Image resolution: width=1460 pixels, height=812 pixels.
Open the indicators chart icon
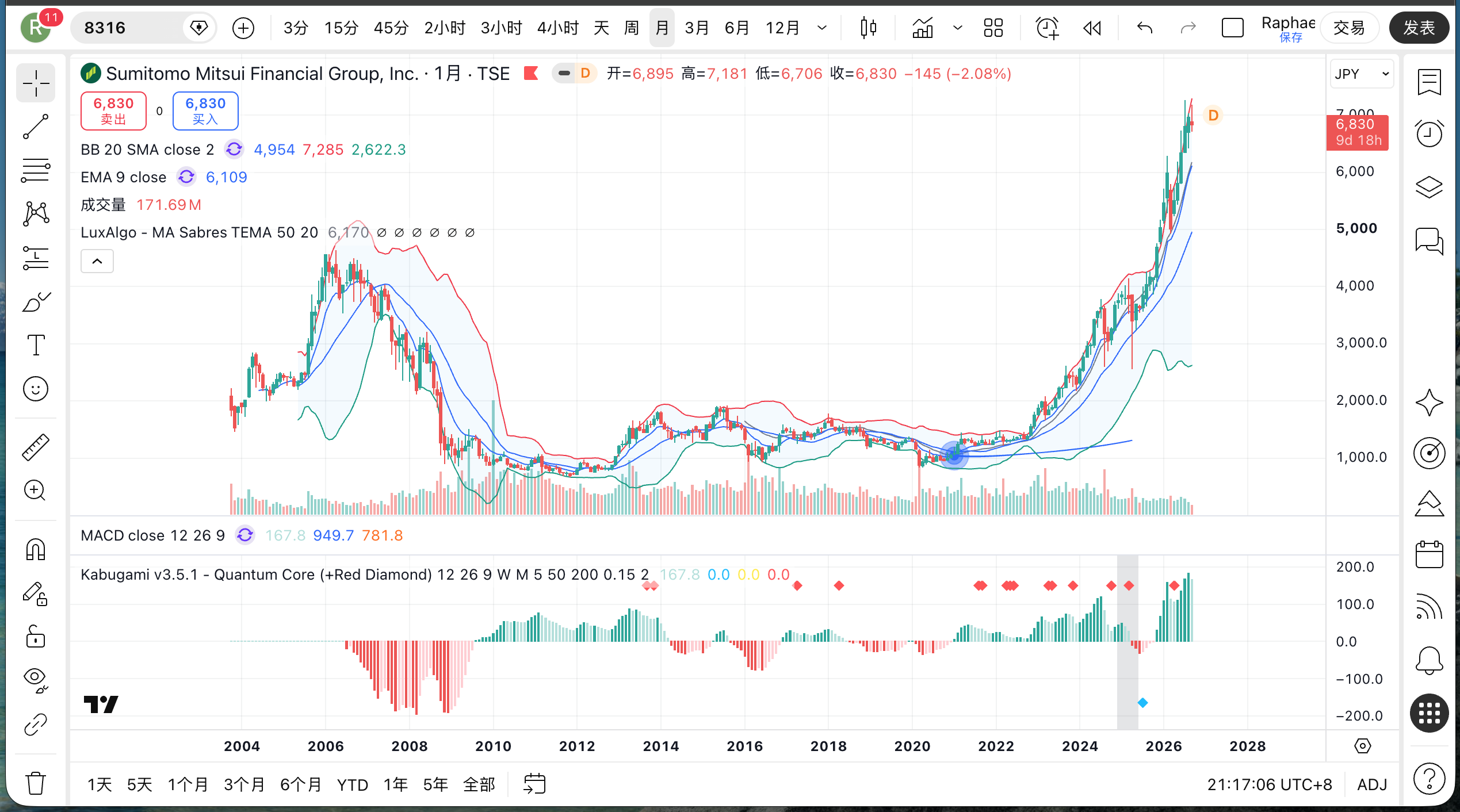point(923,28)
